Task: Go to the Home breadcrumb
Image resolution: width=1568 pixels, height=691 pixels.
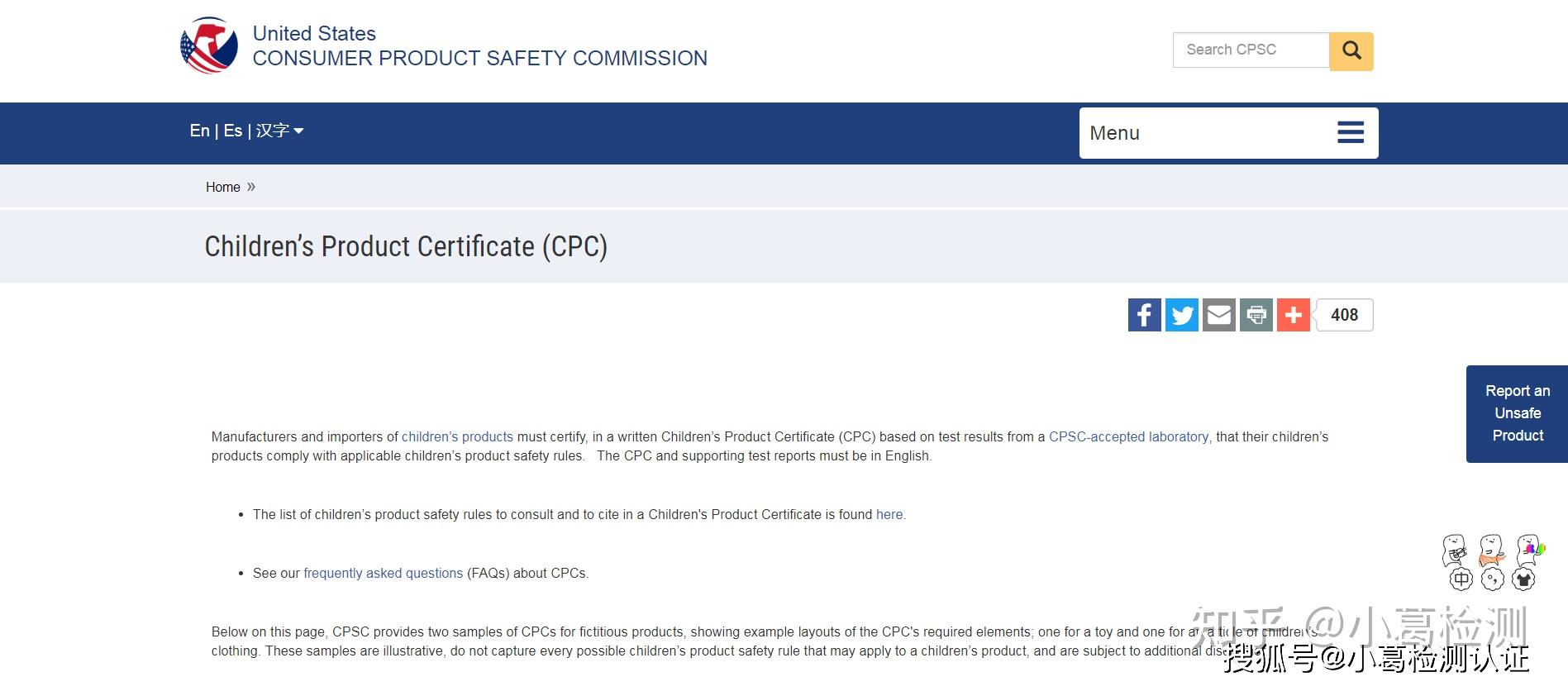Action: tap(222, 188)
